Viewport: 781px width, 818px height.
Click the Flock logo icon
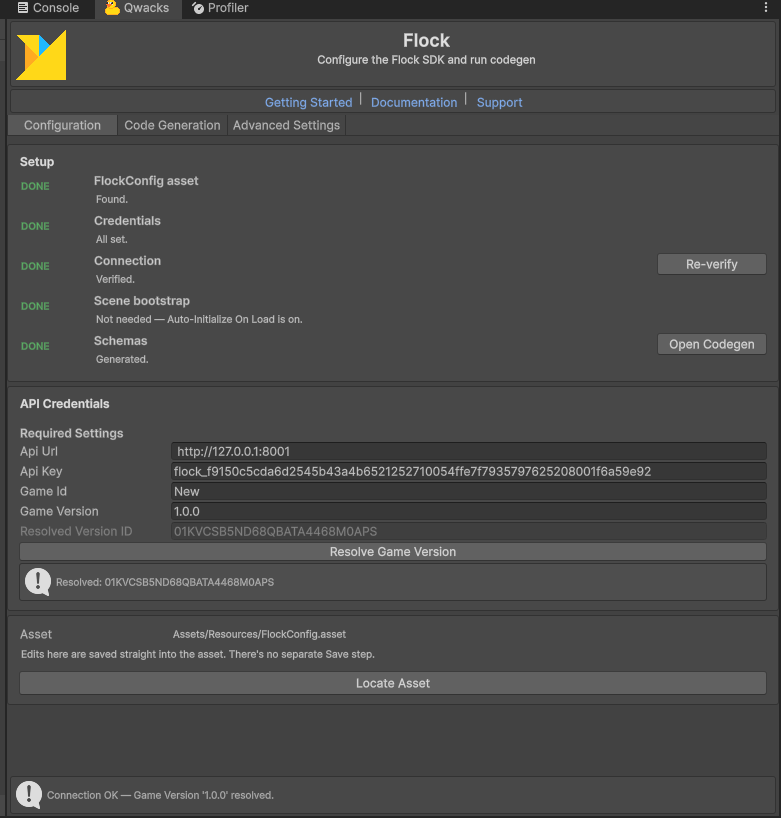point(41,55)
